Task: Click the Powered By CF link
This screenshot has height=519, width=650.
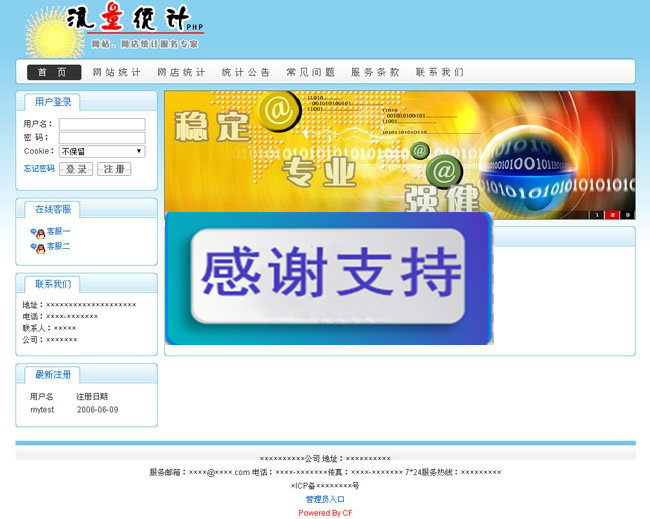Action: [x=325, y=513]
